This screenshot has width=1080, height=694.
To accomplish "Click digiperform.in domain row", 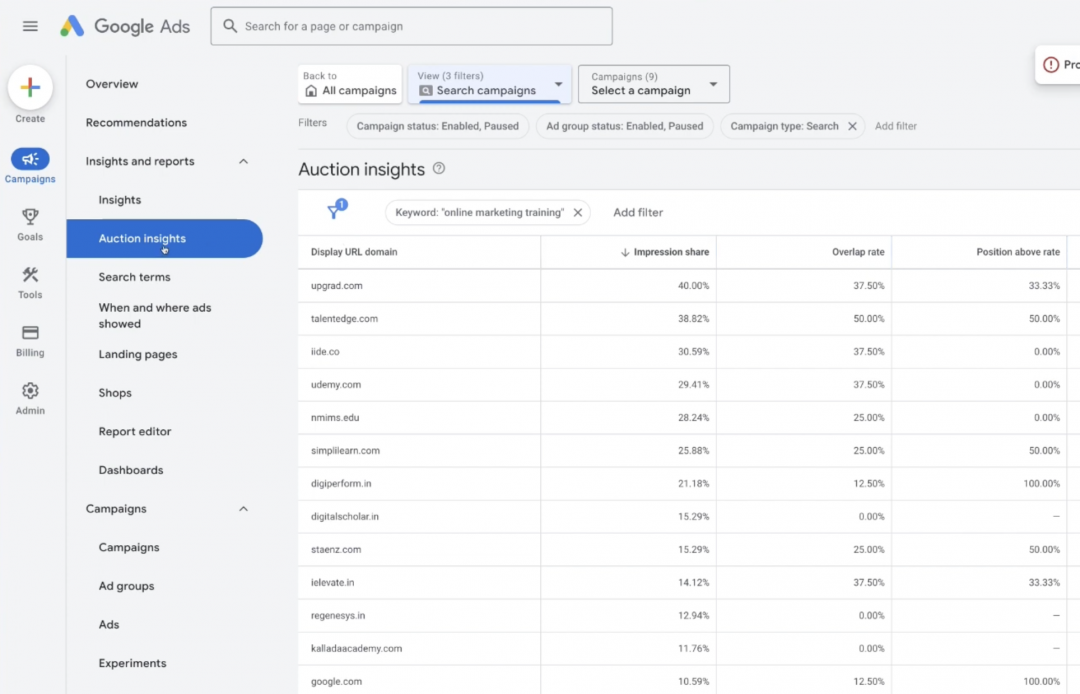I will click(x=341, y=484).
